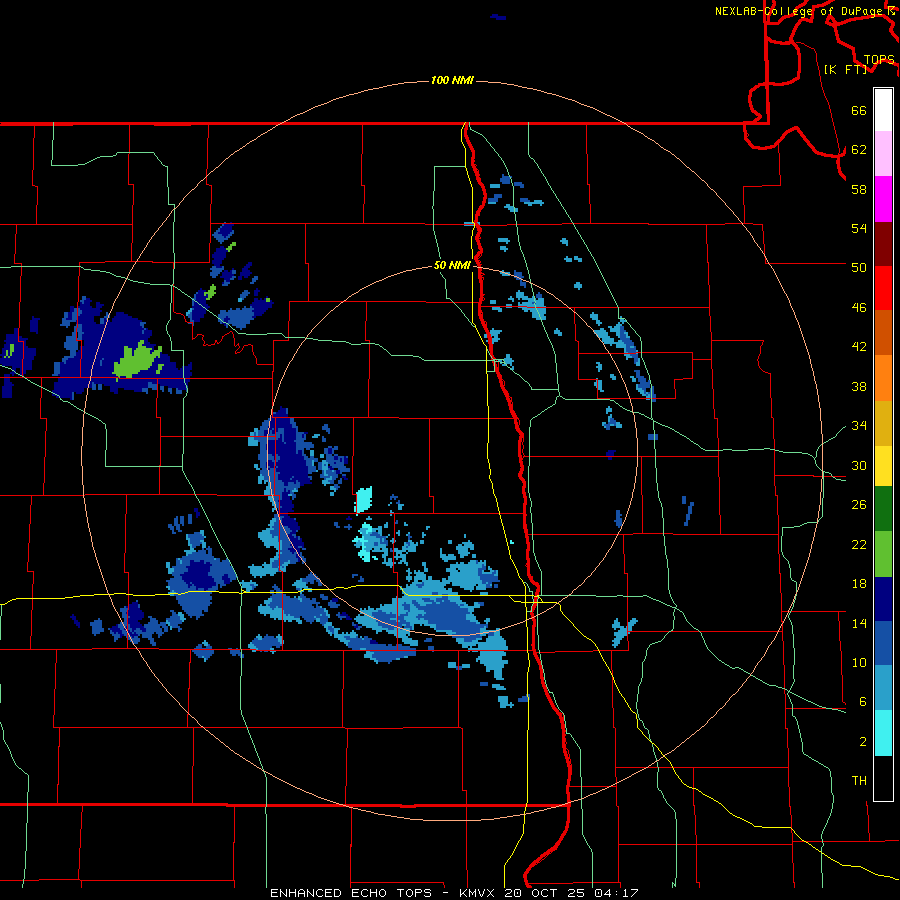Click the "34" legend value
Viewport: 900px width, 900px height.
859,426
